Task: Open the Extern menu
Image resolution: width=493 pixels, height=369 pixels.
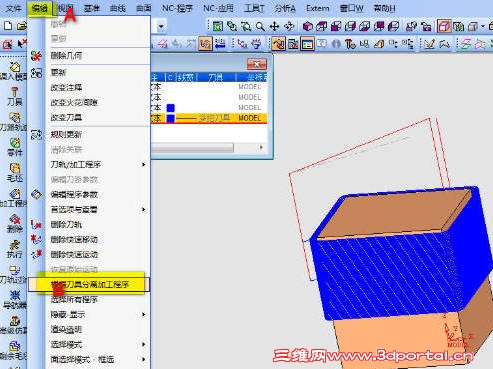Action: [318, 8]
